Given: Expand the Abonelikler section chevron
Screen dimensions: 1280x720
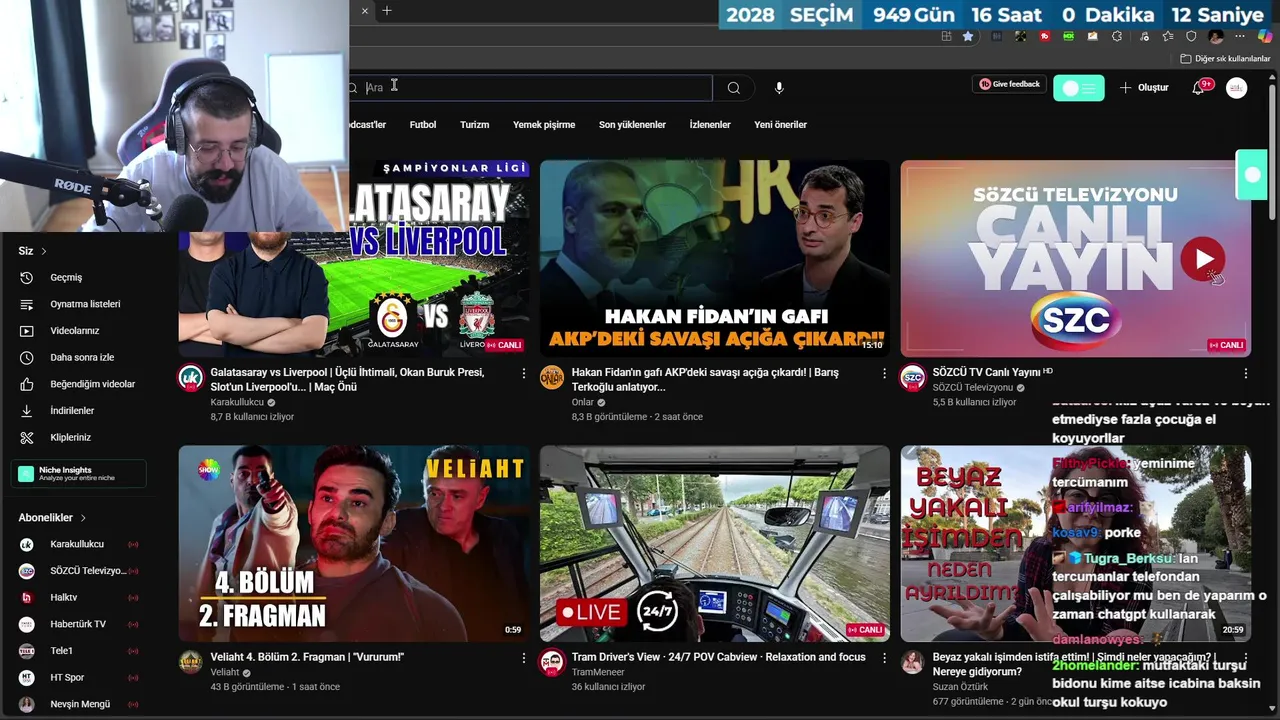Looking at the screenshot, I should 83,518.
